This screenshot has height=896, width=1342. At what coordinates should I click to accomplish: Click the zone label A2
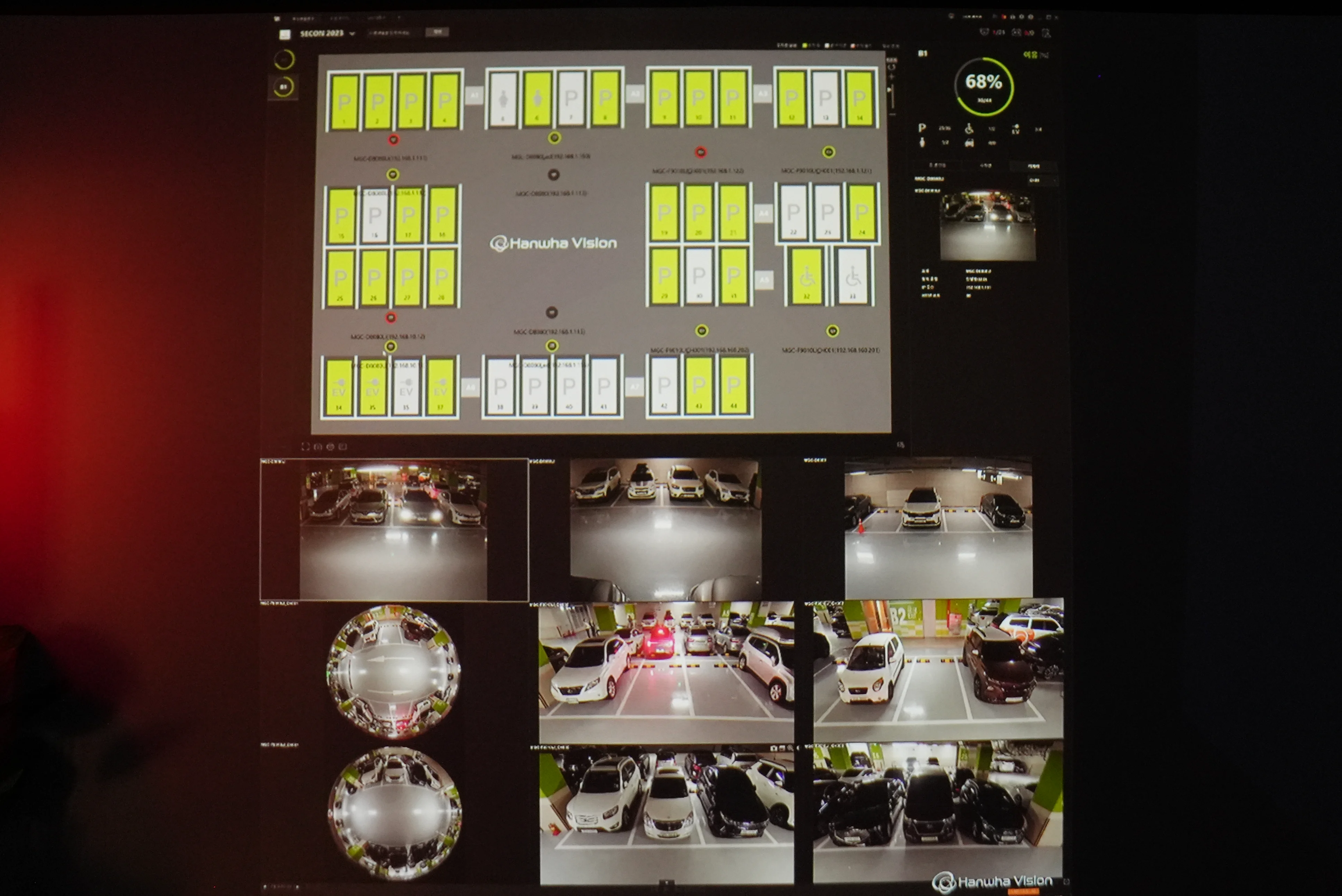[x=634, y=94]
